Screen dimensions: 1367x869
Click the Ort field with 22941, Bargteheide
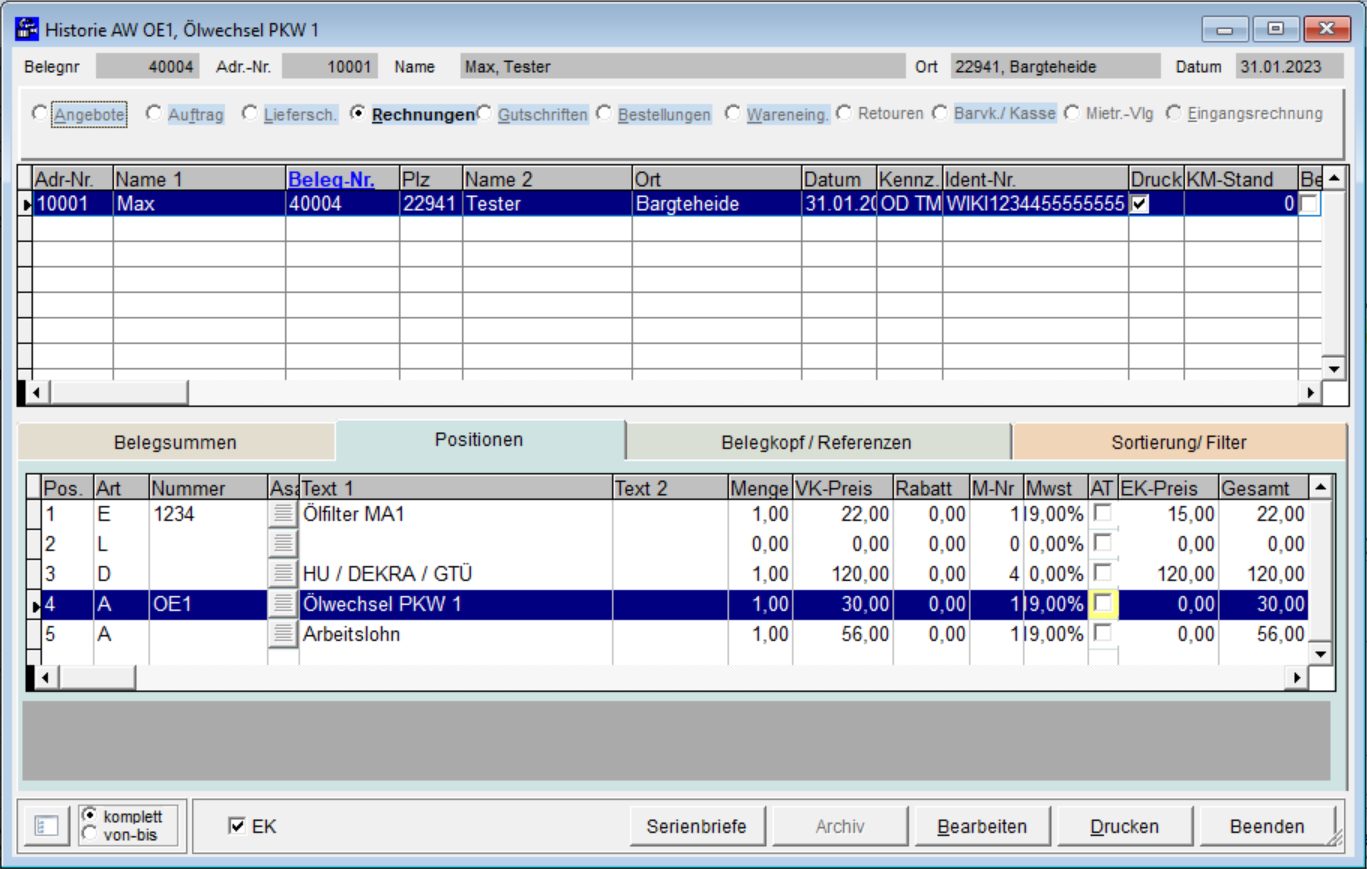coord(1056,67)
